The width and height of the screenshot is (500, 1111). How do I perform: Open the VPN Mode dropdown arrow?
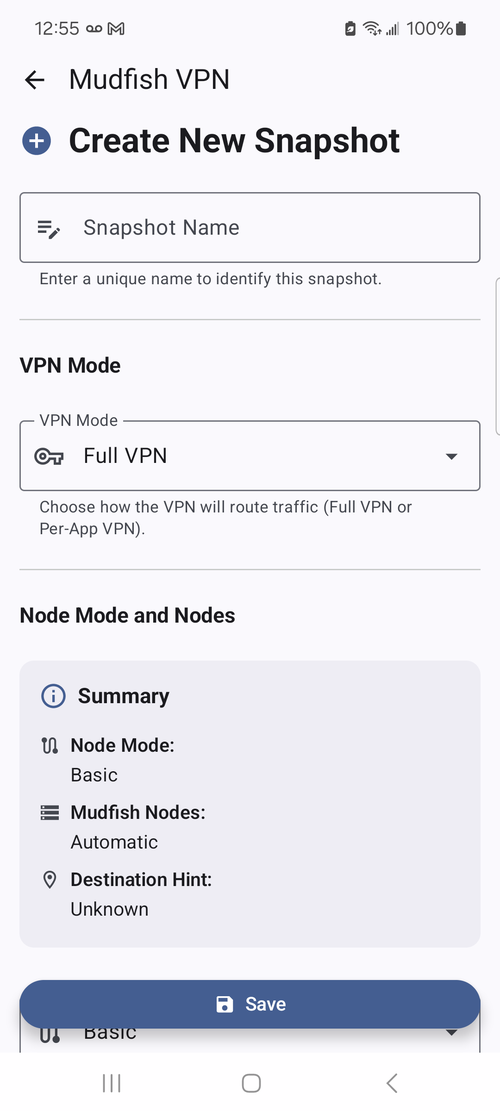pyautogui.click(x=451, y=456)
